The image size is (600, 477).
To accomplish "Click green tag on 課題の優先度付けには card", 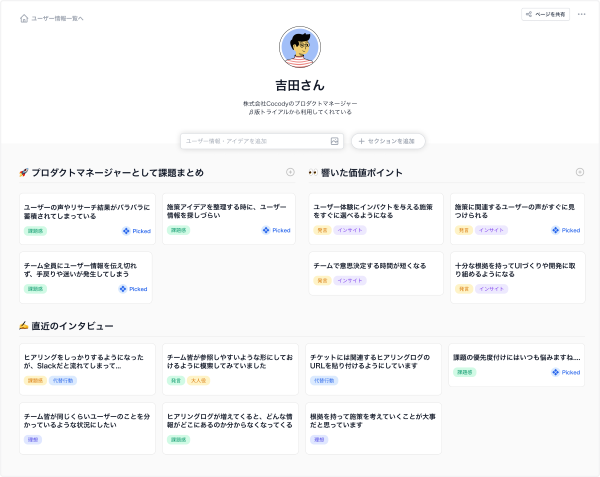I will (x=465, y=372).
